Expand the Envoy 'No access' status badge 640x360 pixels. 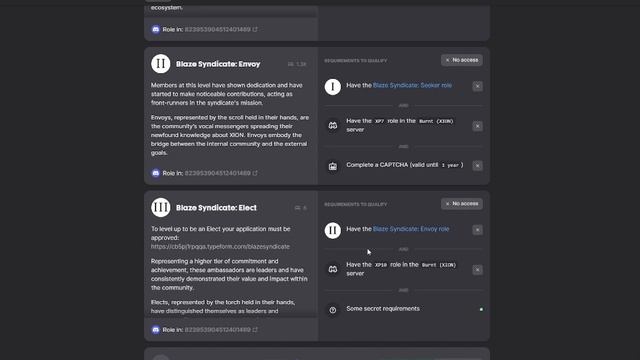point(462,60)
